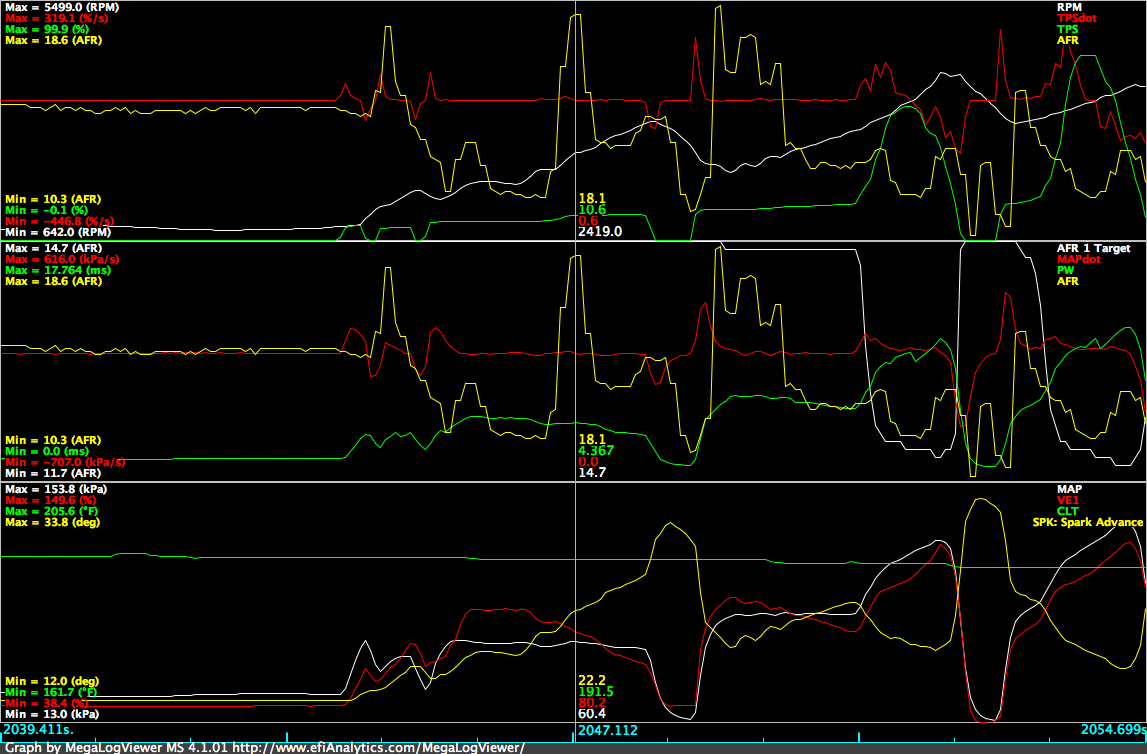Click the Max = 616.0 (kPa/s) readout
This screenshot has width=1147, height=754.
tap(62, 260)
